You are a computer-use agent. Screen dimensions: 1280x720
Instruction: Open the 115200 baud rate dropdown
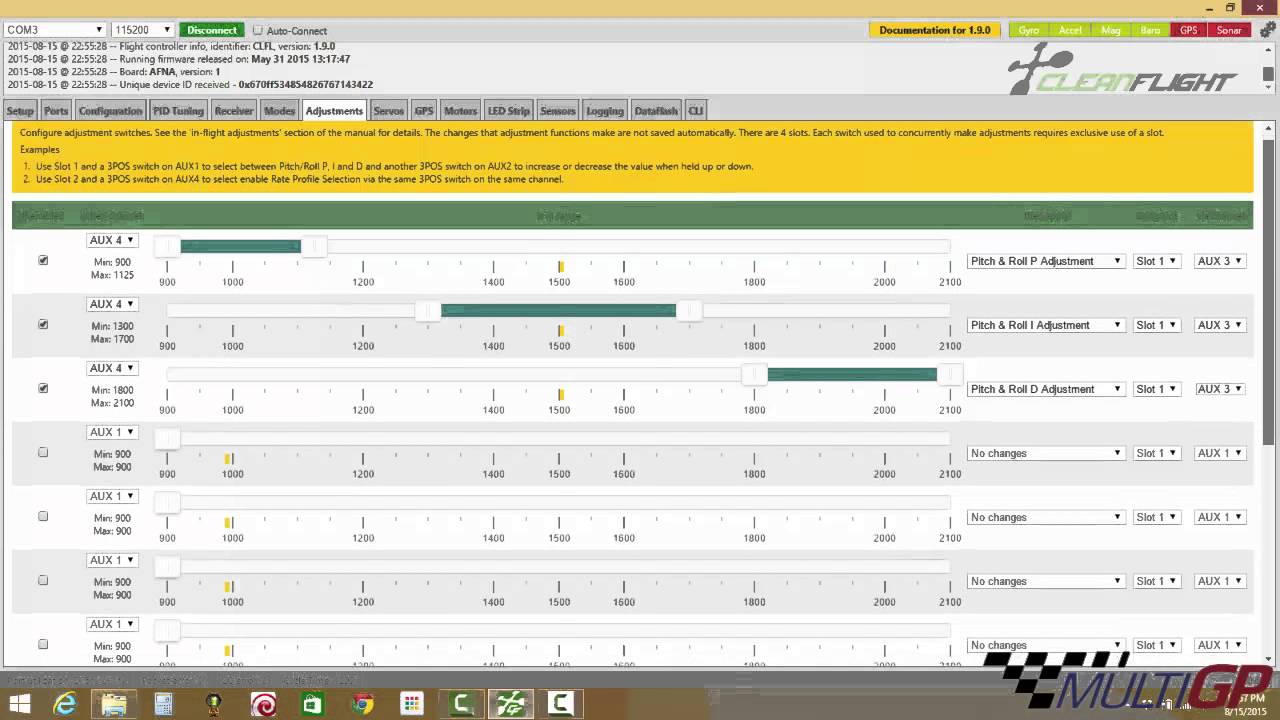pyautogui.click(x=142, y=30)
